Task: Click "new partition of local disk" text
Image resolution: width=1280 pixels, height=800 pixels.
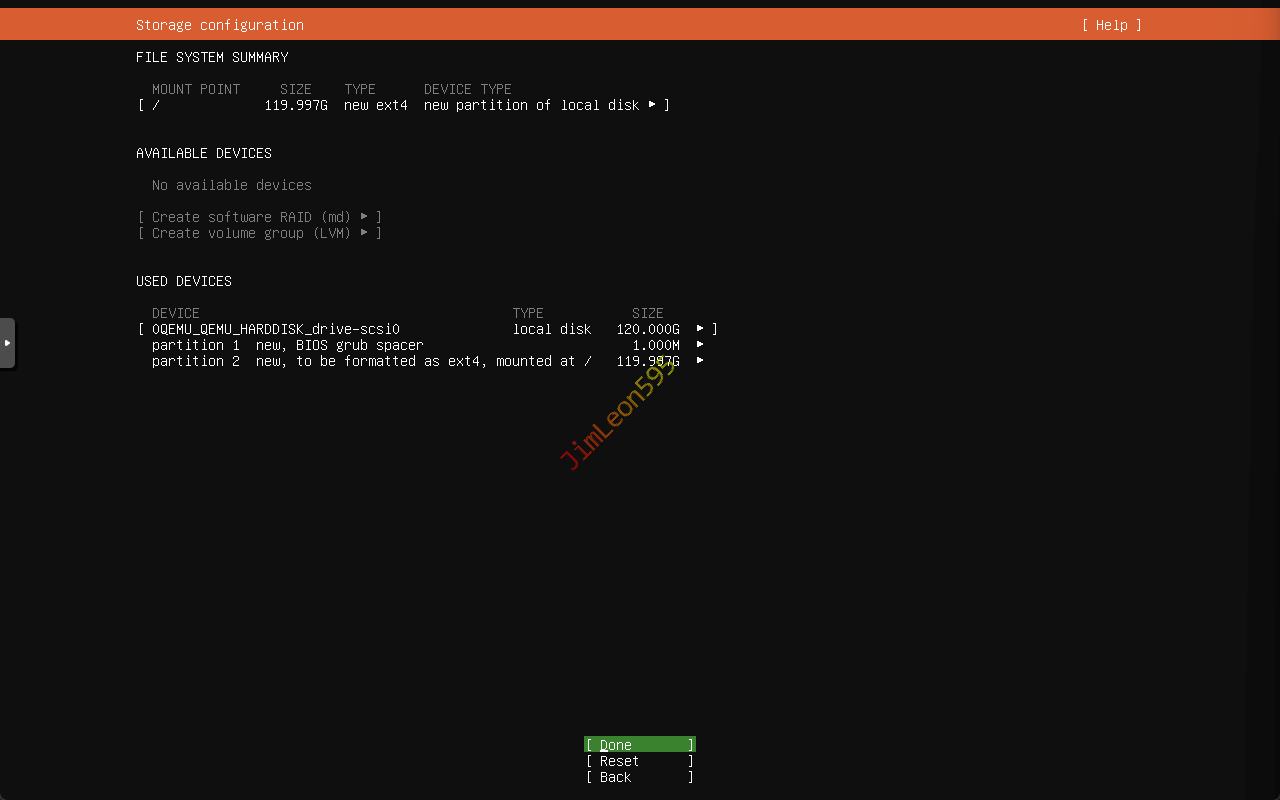Action: pos(531,105)
